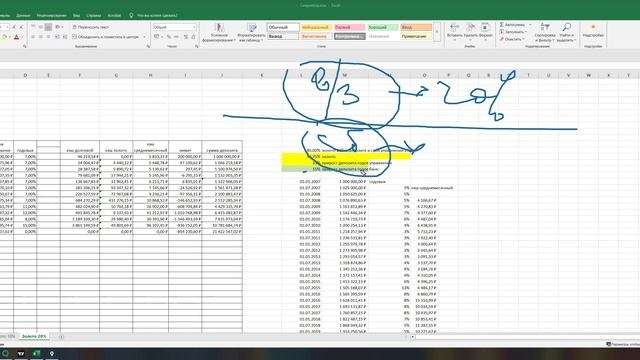Apply the Плохой (Bad) pink cell style

point(349,27)
